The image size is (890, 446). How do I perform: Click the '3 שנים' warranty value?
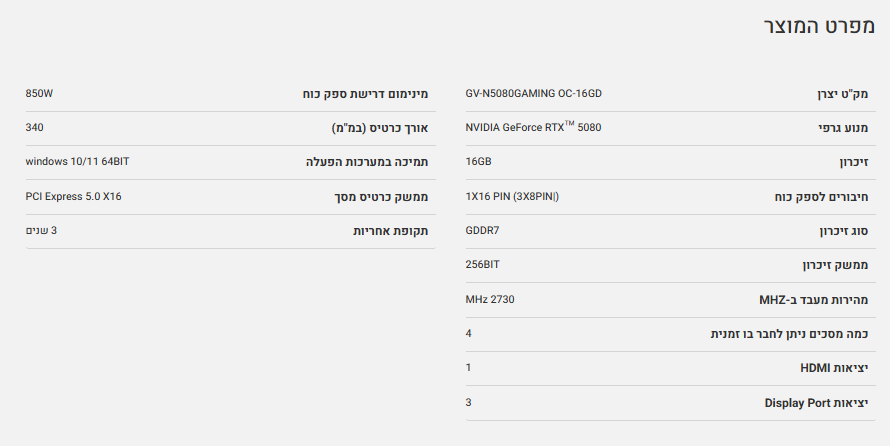tap(41, 230)
